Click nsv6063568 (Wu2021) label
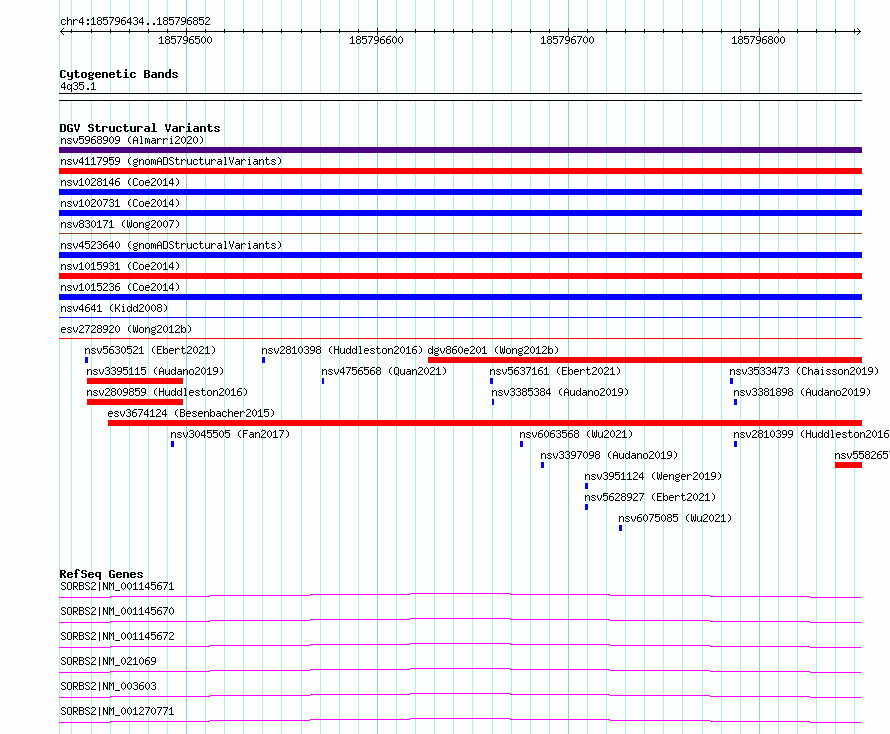This screenshot has width=890, height=734. pyautogui.click(x=576, y=434)
